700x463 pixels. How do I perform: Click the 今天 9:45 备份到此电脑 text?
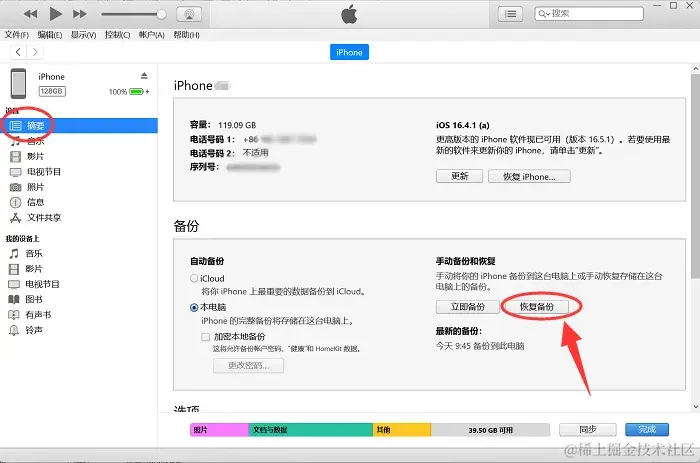pos(480,346)
